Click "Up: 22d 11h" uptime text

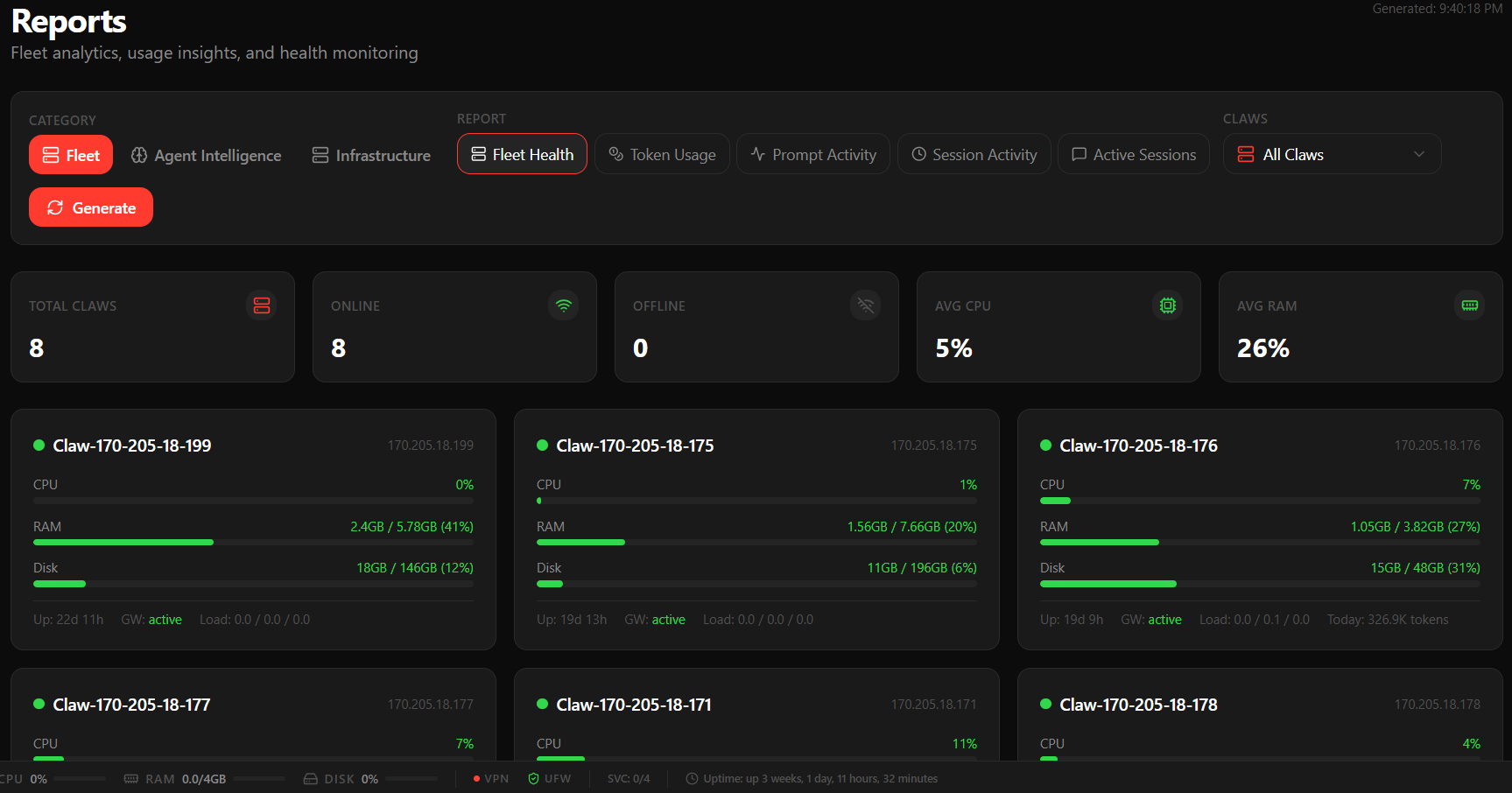[x=68, y=620]
